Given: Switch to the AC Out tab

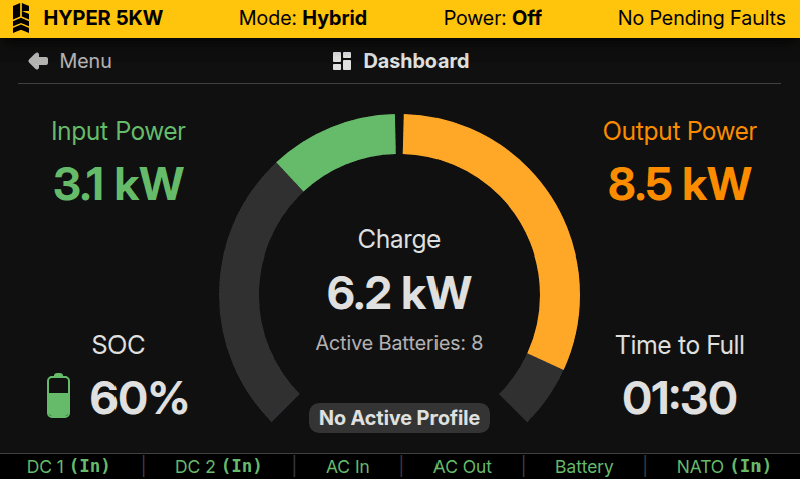Looking at the screenshot, I should point(462,467).
